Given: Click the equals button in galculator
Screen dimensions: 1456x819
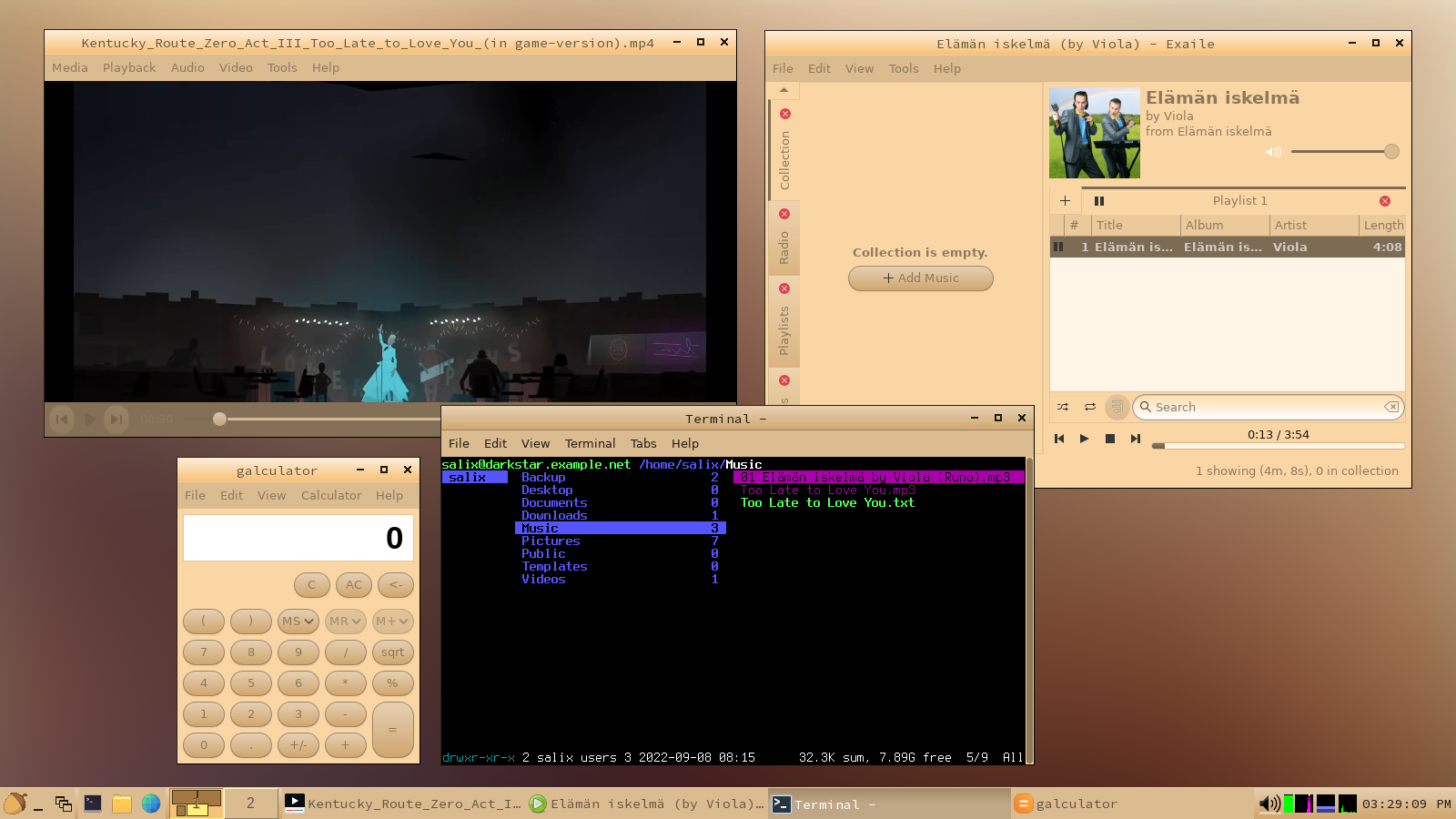Looking at the screenshot, I should (393, 730).
